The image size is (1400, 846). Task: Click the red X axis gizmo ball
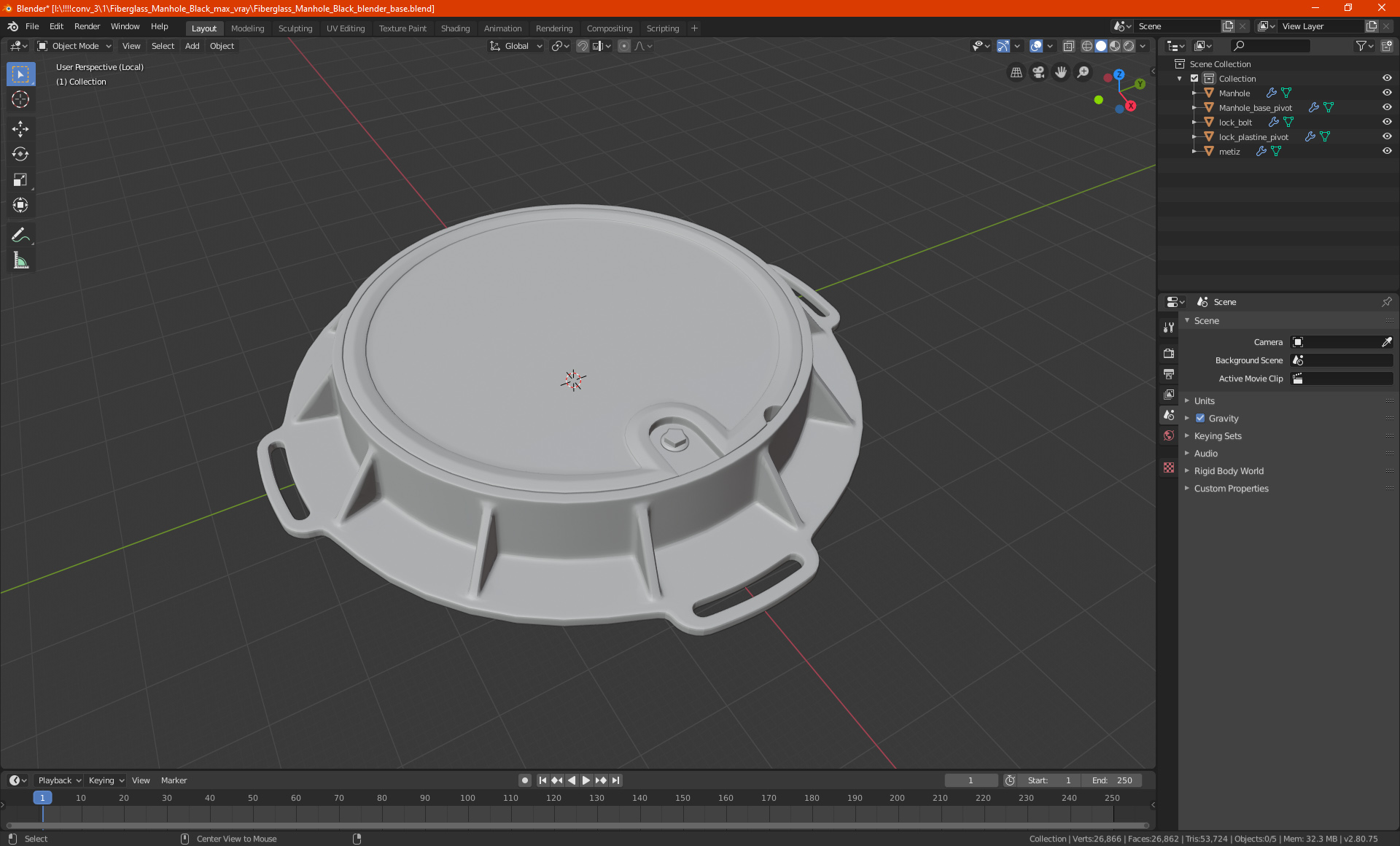1130,106
